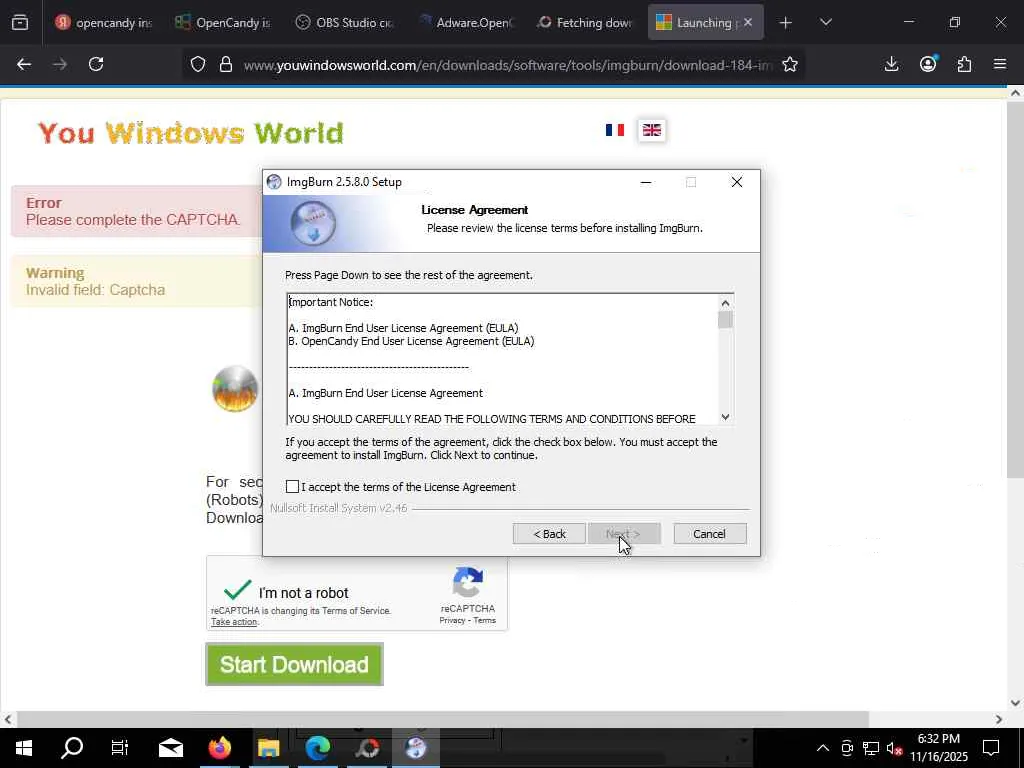Open tracking protection shield icon

(198, 64)
